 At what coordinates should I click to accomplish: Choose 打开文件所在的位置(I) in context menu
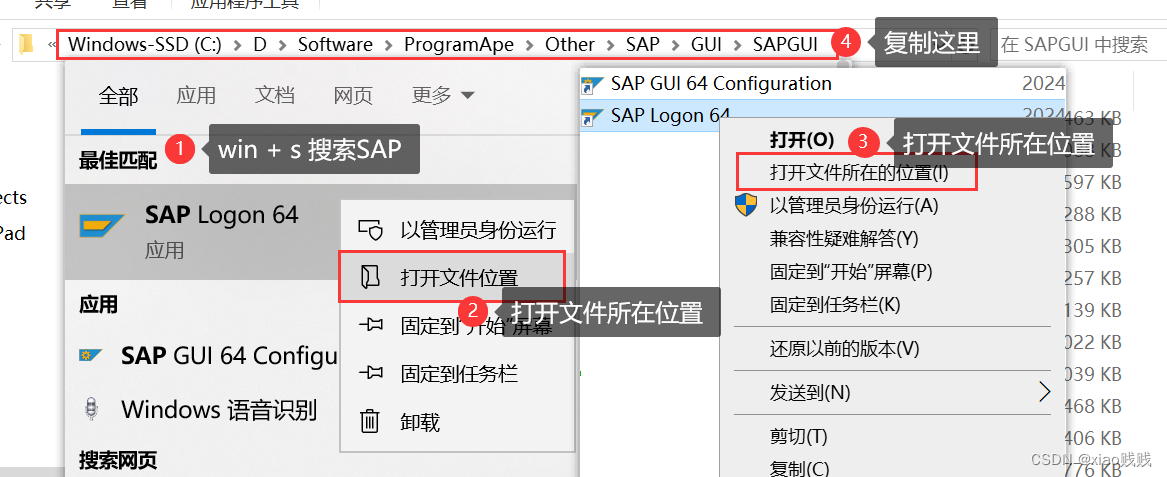tap(858, 173)
